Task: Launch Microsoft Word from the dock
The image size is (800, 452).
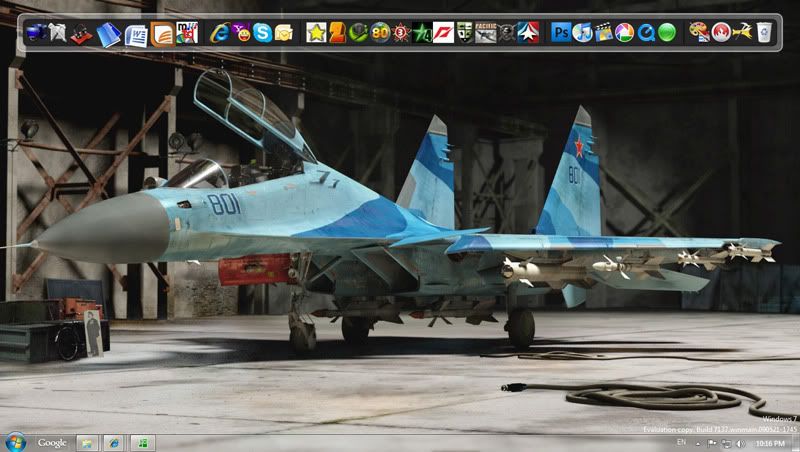Action: [x=136, y=35]
